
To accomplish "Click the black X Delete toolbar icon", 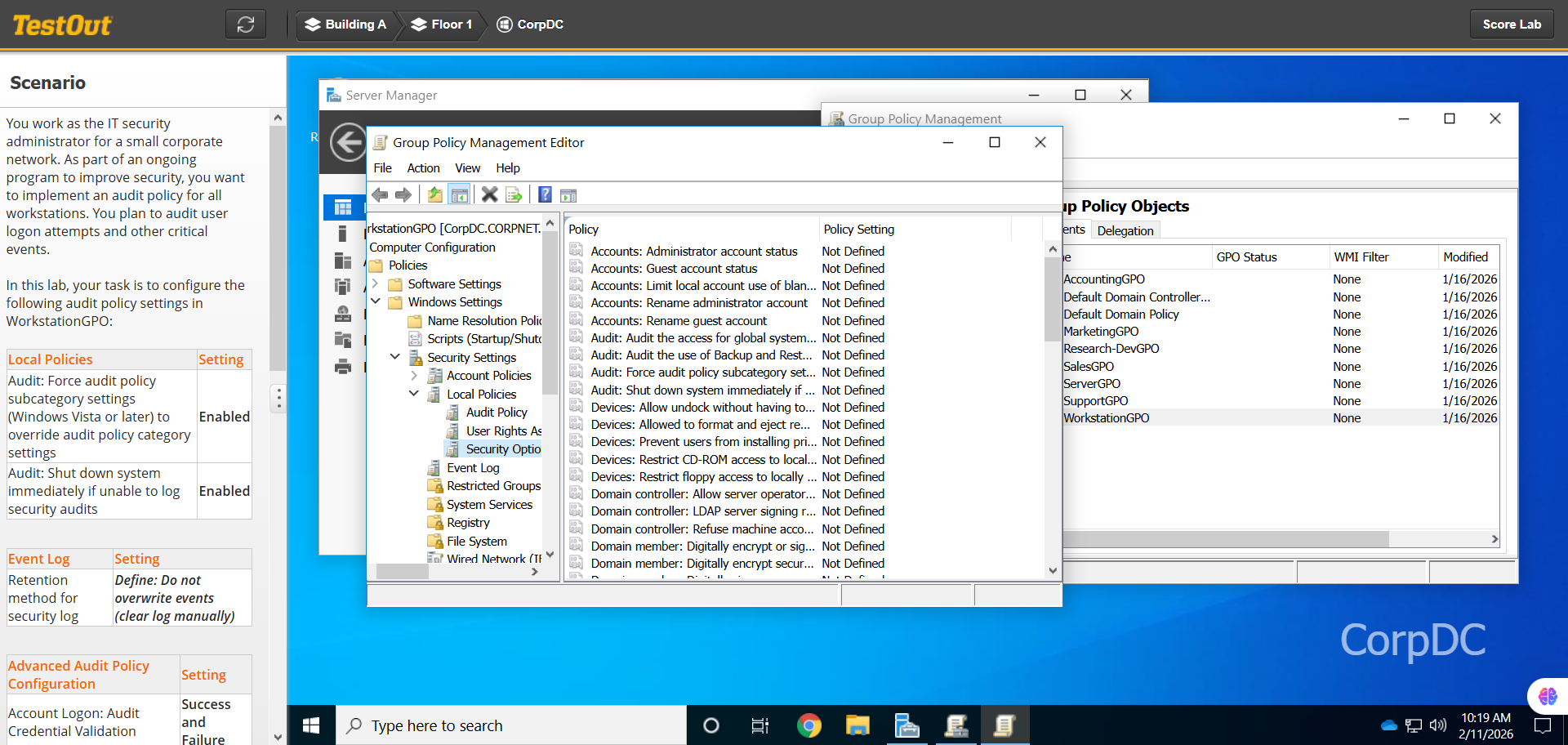I will (489, 195).
